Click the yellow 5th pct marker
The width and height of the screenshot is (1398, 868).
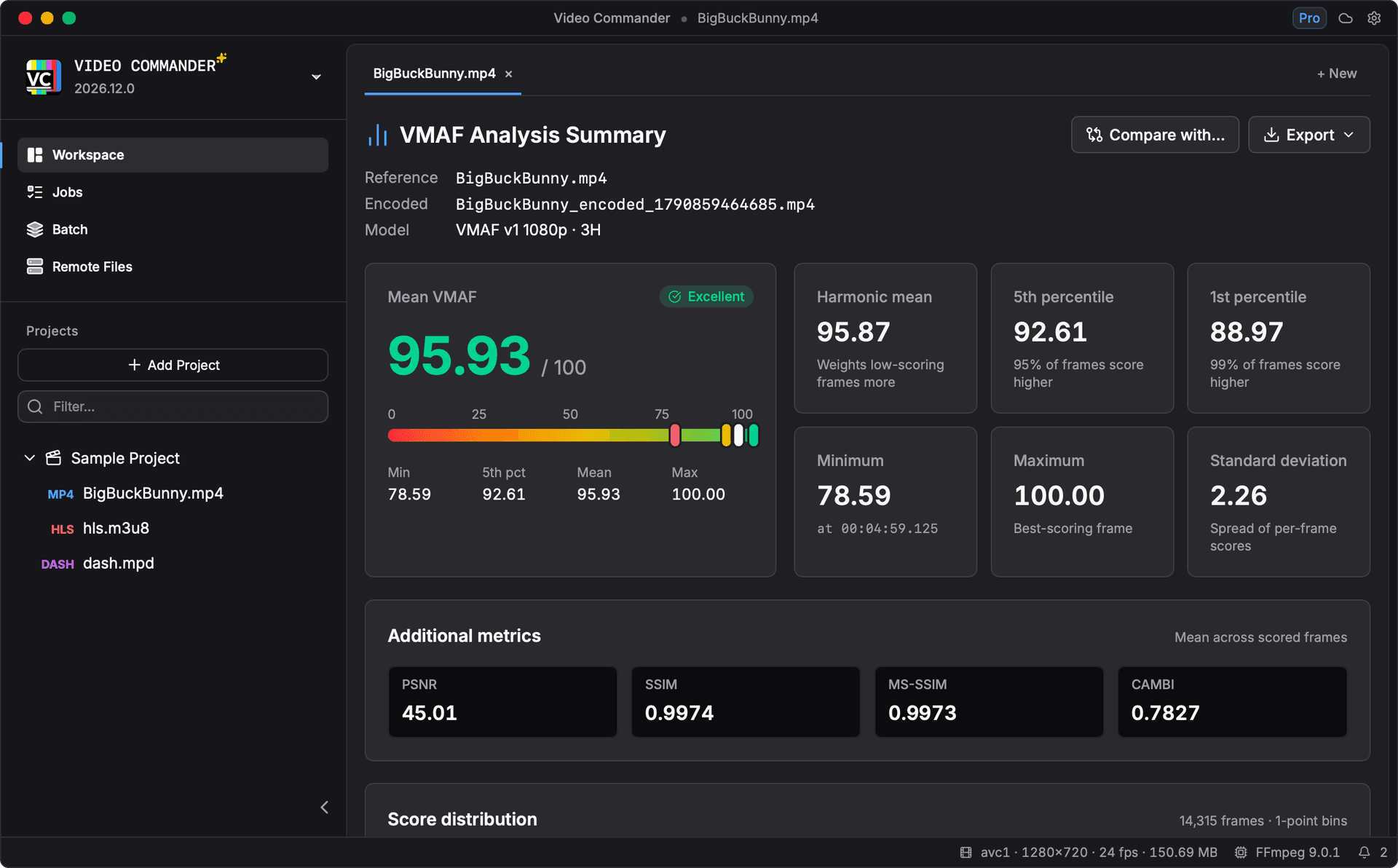[726, 435]
